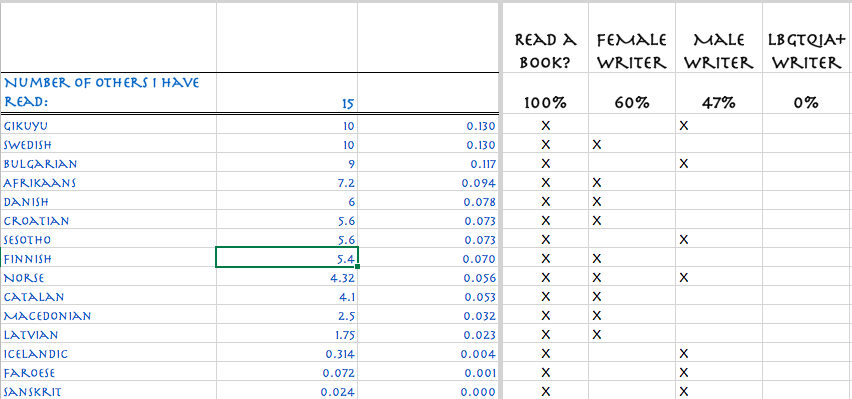This screenshot has width=852, height=399.
Task: Select the 60% female writer percentage
Action: (x=632, y=103)
